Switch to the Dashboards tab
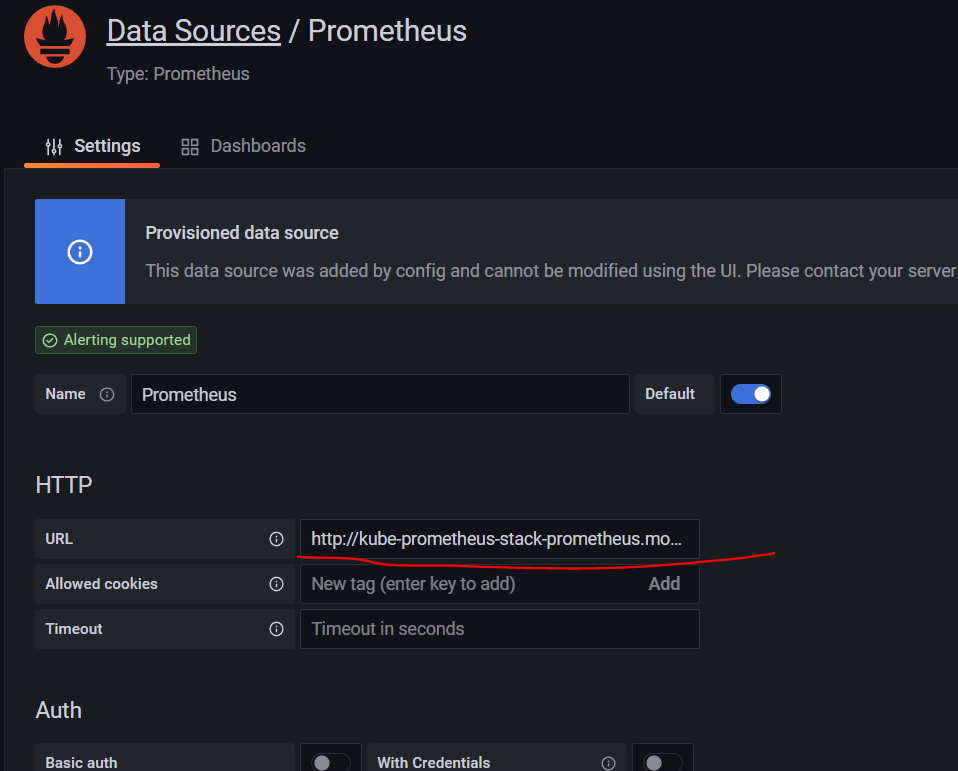The width and height of the screenshot is (958, 771). pyautogui.click(x=243, y=146)
